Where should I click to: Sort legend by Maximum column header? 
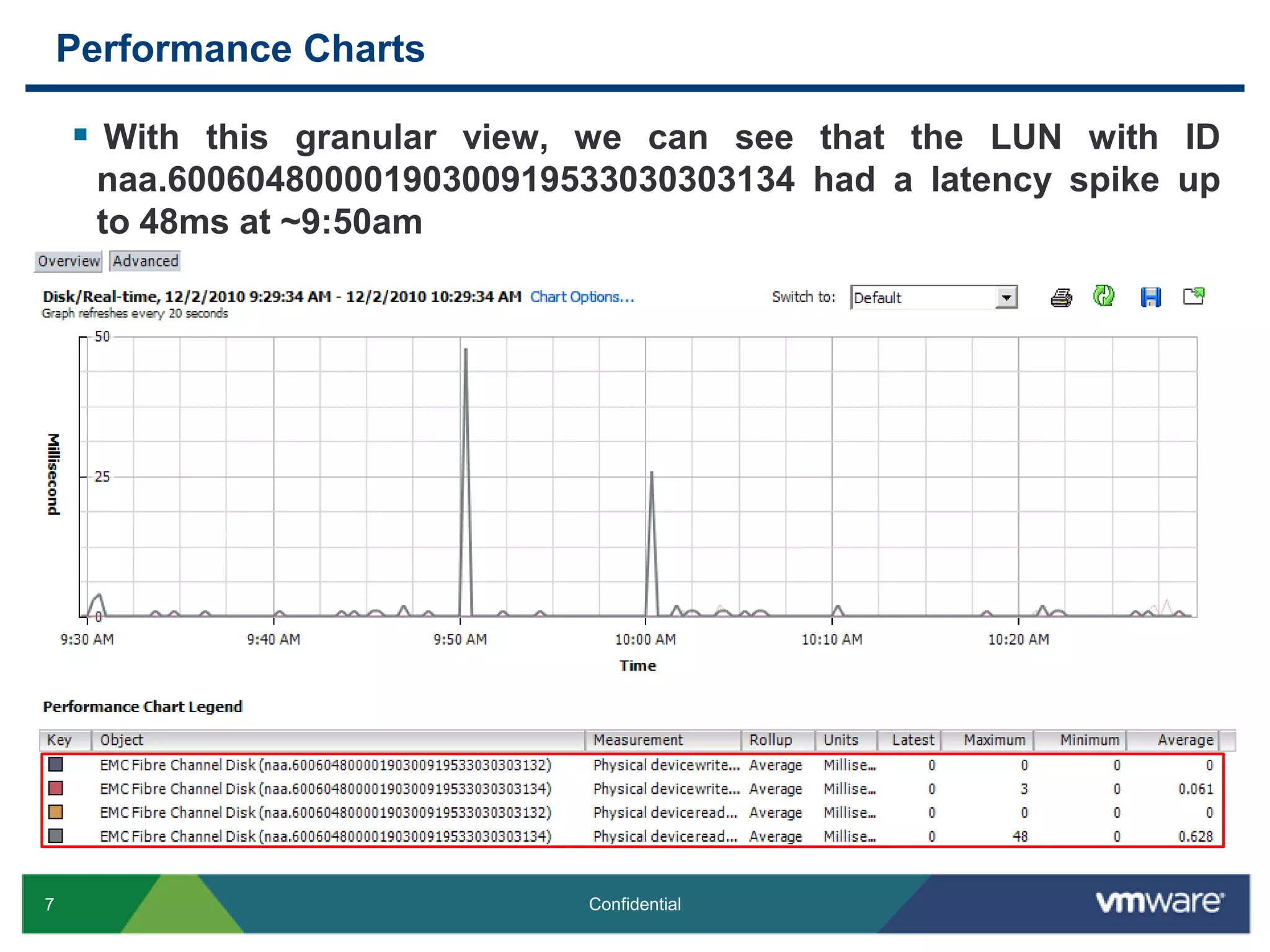pos(988,740)
